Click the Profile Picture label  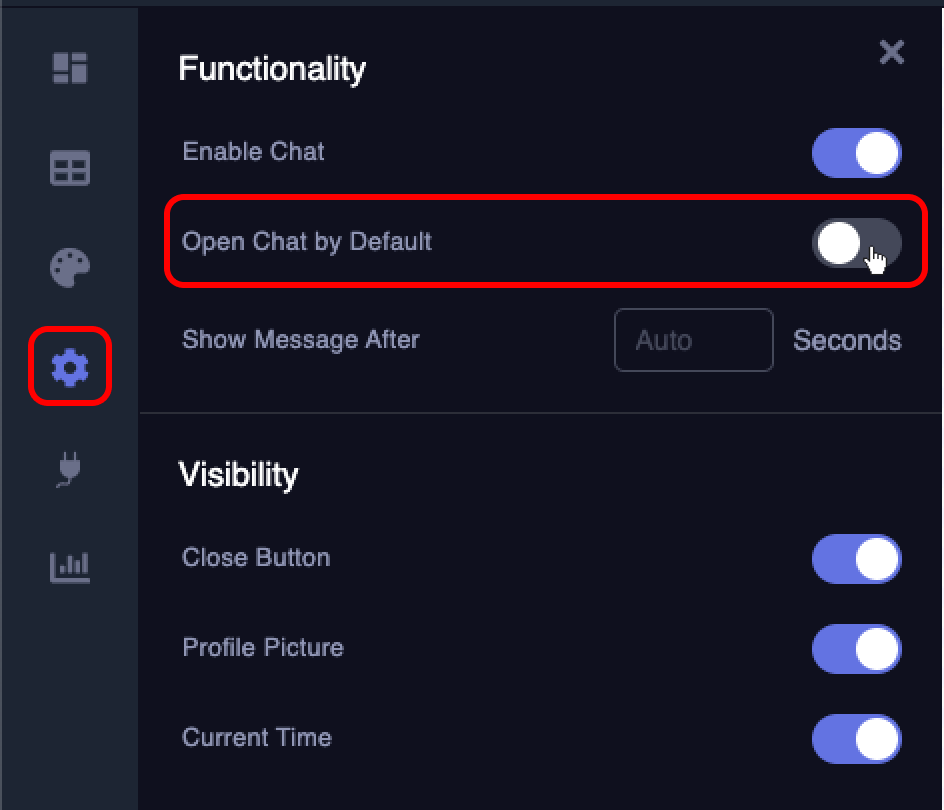pos(263,647)
